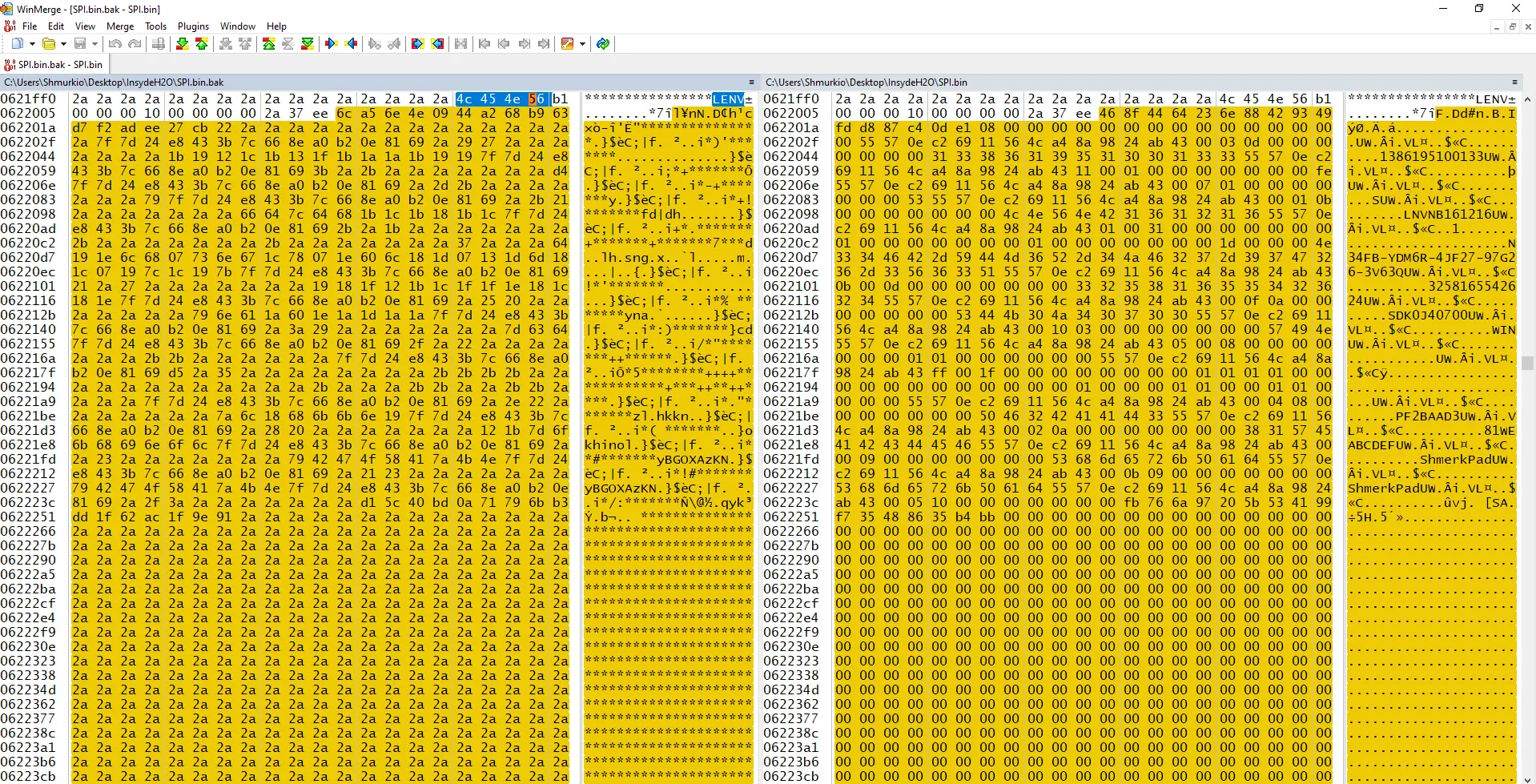
Task: Click the left pane header menu icon
Action: pyautogui.click(x=751, y=82)
